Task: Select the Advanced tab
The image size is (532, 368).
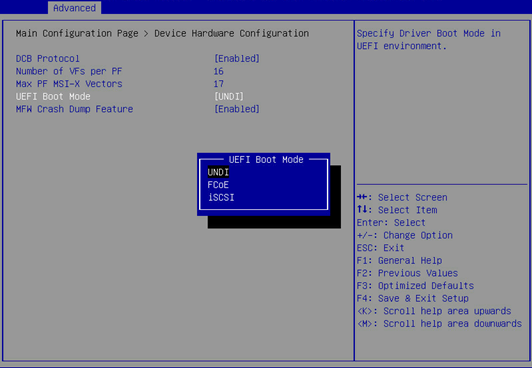Action: [x=74, y=8]
